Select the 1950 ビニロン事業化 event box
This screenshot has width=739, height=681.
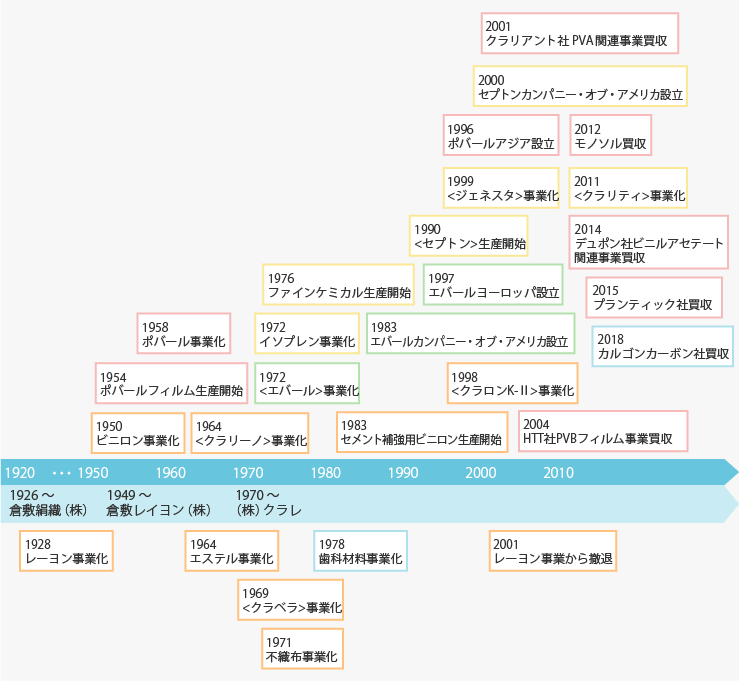pos(138,433)
